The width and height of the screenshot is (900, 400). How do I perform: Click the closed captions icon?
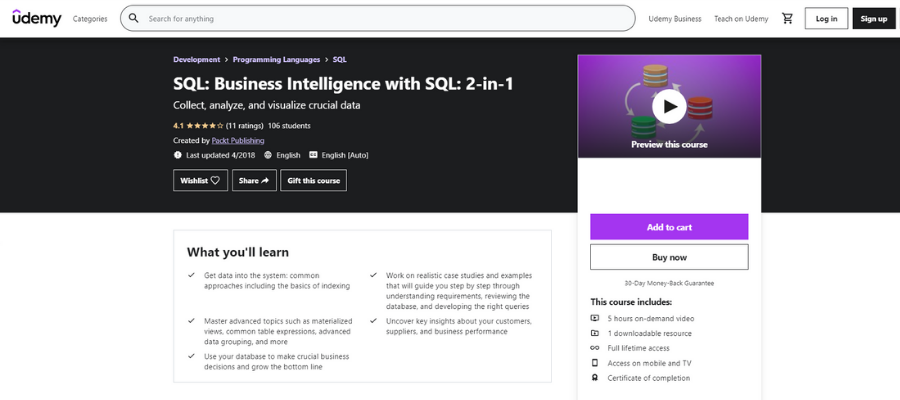coord(313,155)
